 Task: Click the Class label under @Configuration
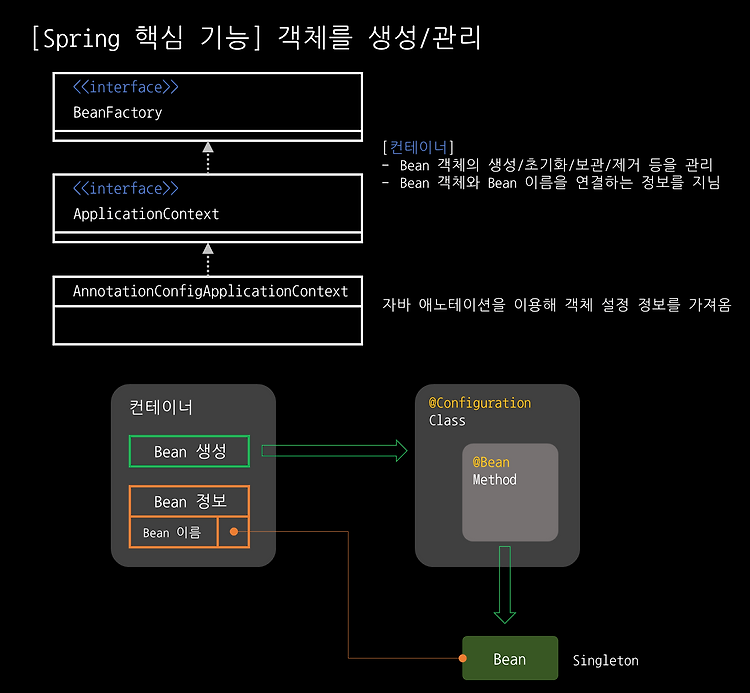coord(447,420)
